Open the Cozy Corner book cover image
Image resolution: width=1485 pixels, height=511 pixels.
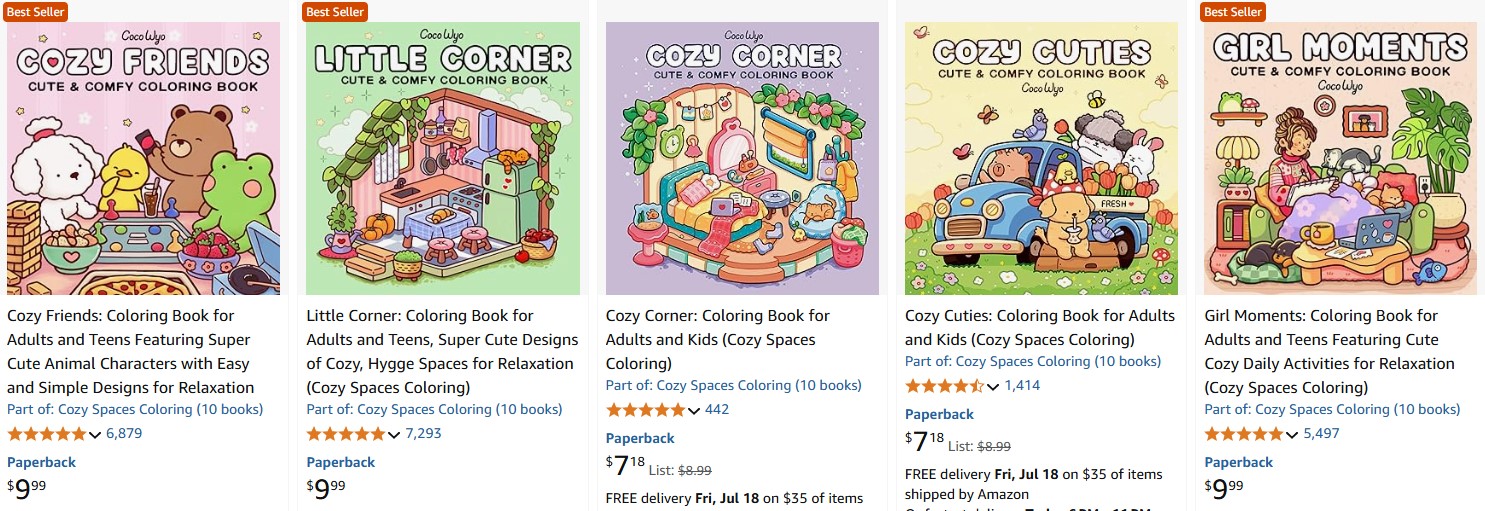pos(742,158)
